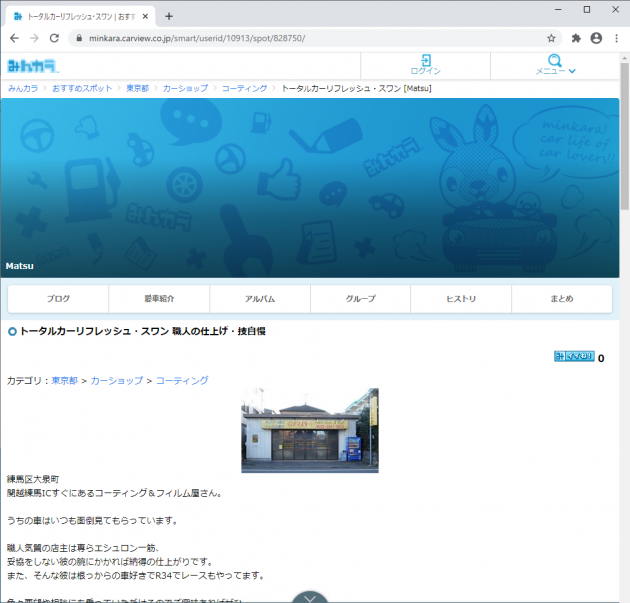Viewport: 630px width, 603px height.
Task: Follow the コーティング category link
Action: 182,380
